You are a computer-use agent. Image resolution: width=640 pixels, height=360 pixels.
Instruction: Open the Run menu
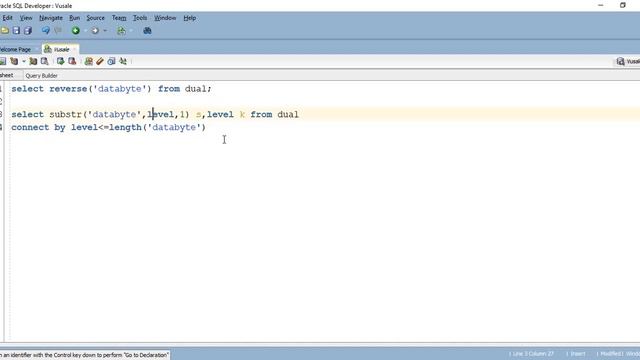(x=74, y=18)
